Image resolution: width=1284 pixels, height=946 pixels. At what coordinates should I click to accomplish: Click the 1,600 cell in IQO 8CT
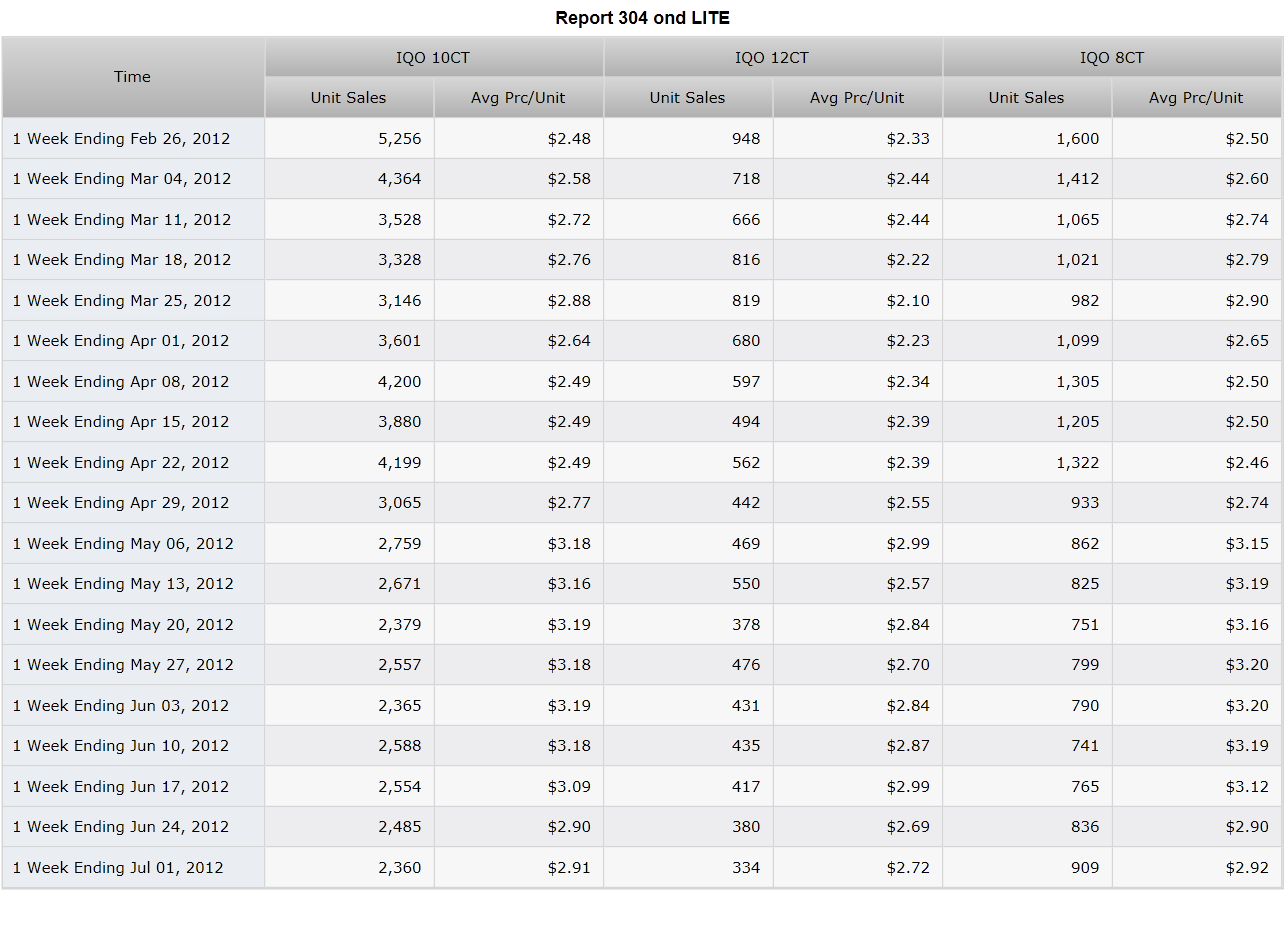(1027, 139)
